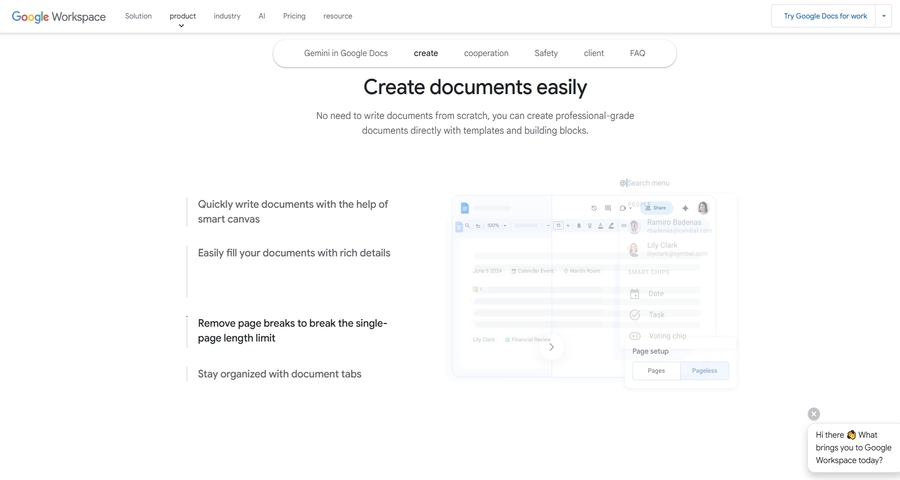The image size is (900, 480).
Task: Dismiss the chat popup with X
Action: (x=814, y=414)
